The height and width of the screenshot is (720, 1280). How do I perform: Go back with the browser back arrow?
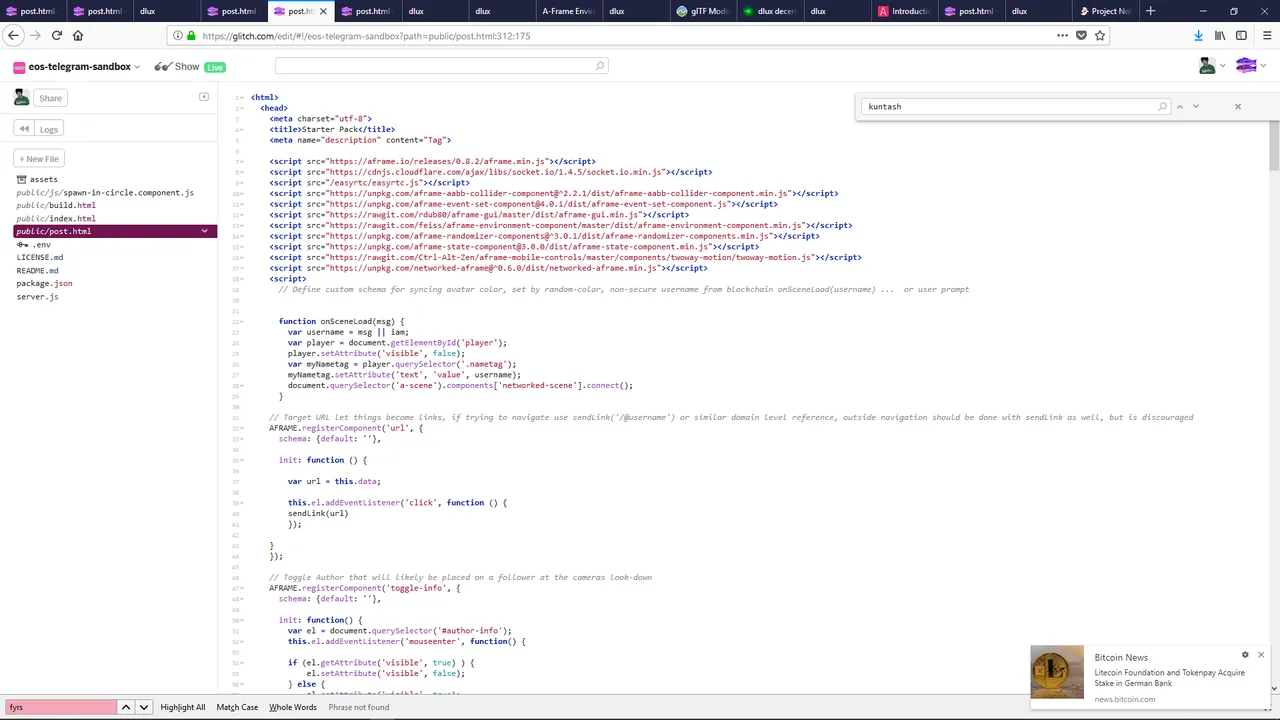pyautogui.click(x=13, y=35)
